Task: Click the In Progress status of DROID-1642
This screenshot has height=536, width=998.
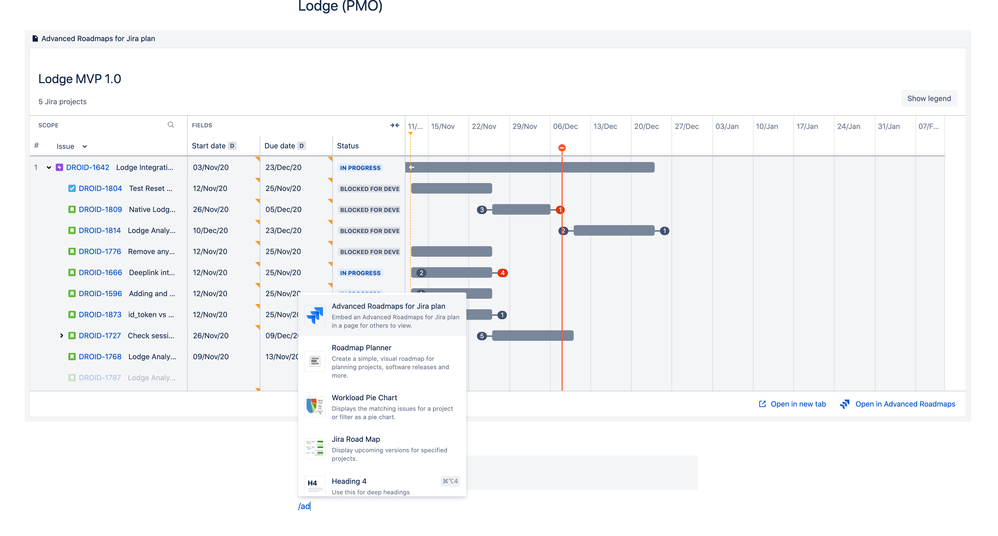Action: pyautogui.click(x=360, y=168)
